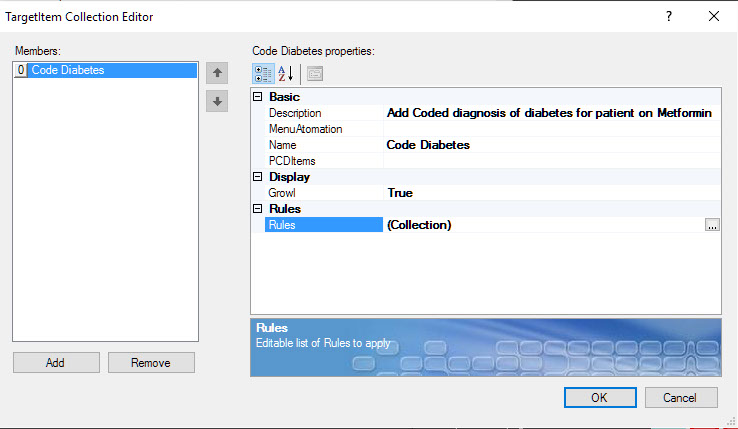Click the Description property value field
This screenshot has width=738, height=429.
(549, 113)
